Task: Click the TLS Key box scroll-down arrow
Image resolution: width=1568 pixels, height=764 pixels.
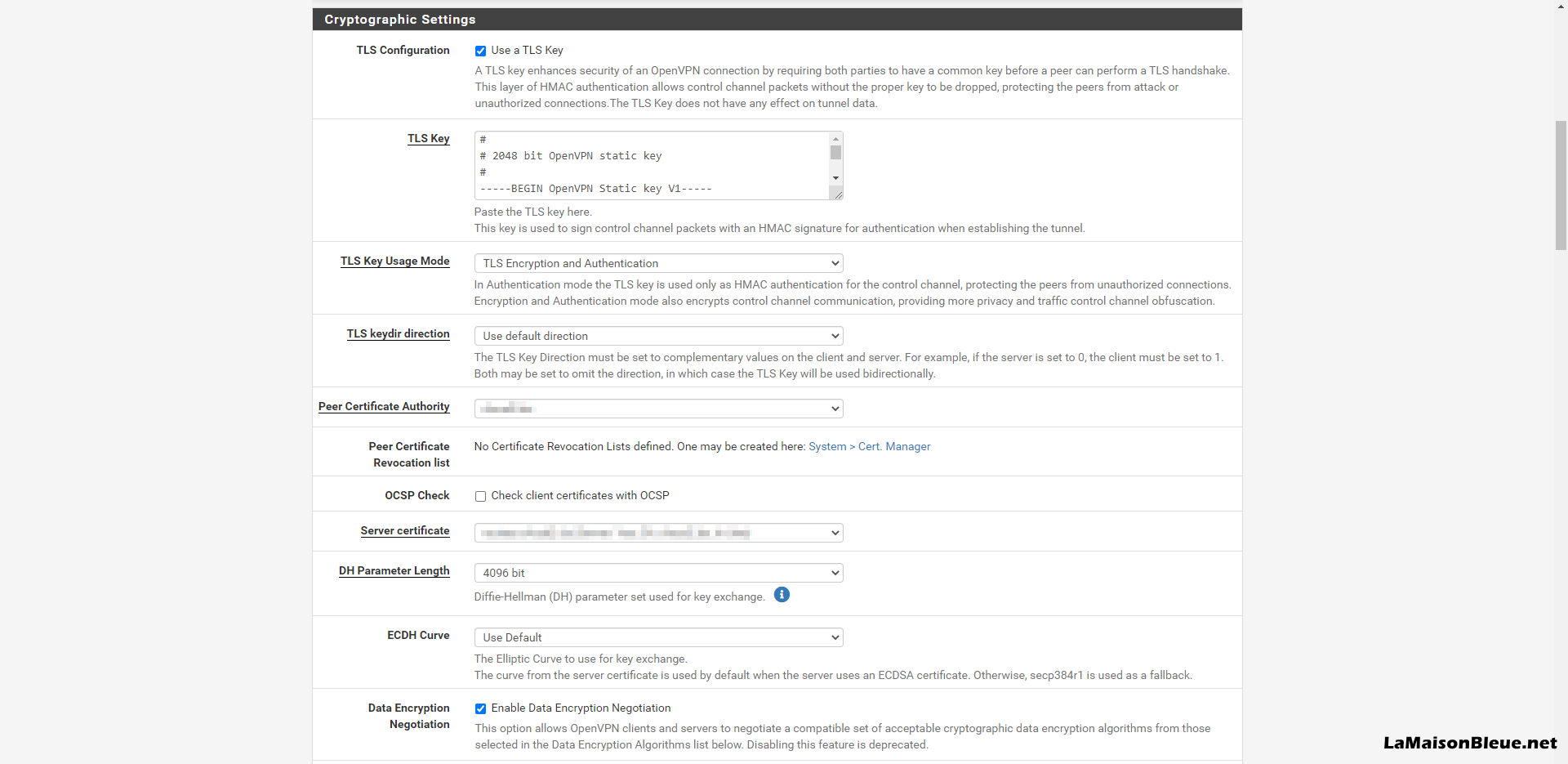Action: (835, 178)
